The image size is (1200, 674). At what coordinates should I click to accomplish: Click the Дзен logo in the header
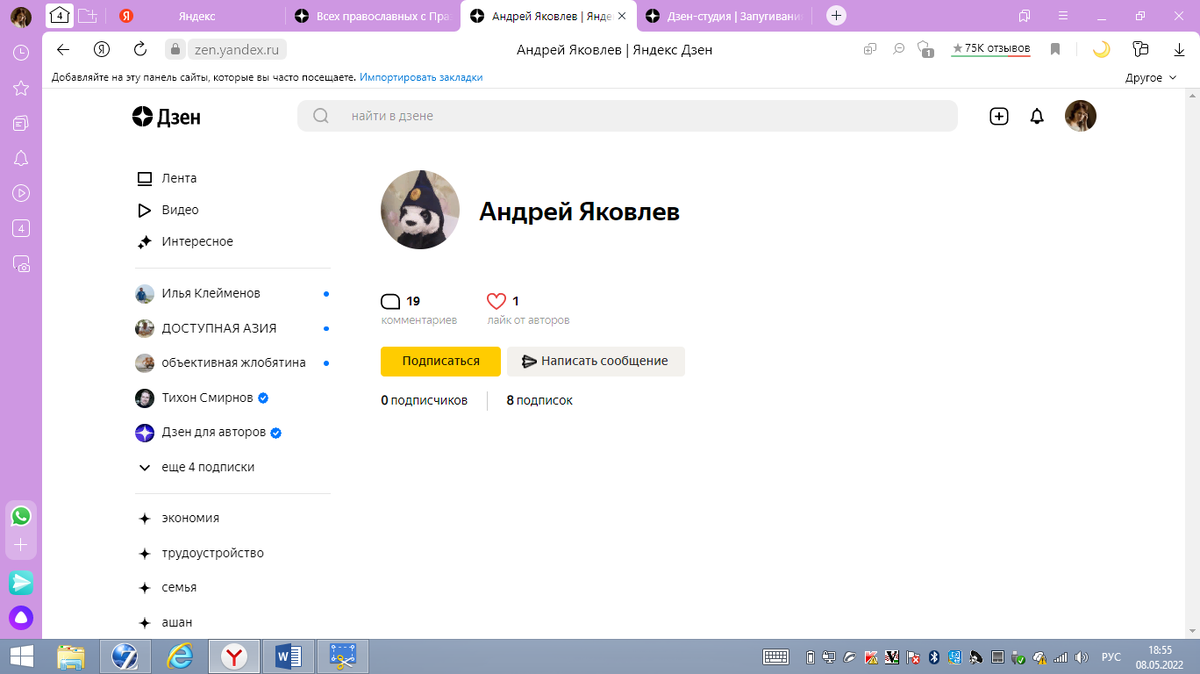point(166,117)
